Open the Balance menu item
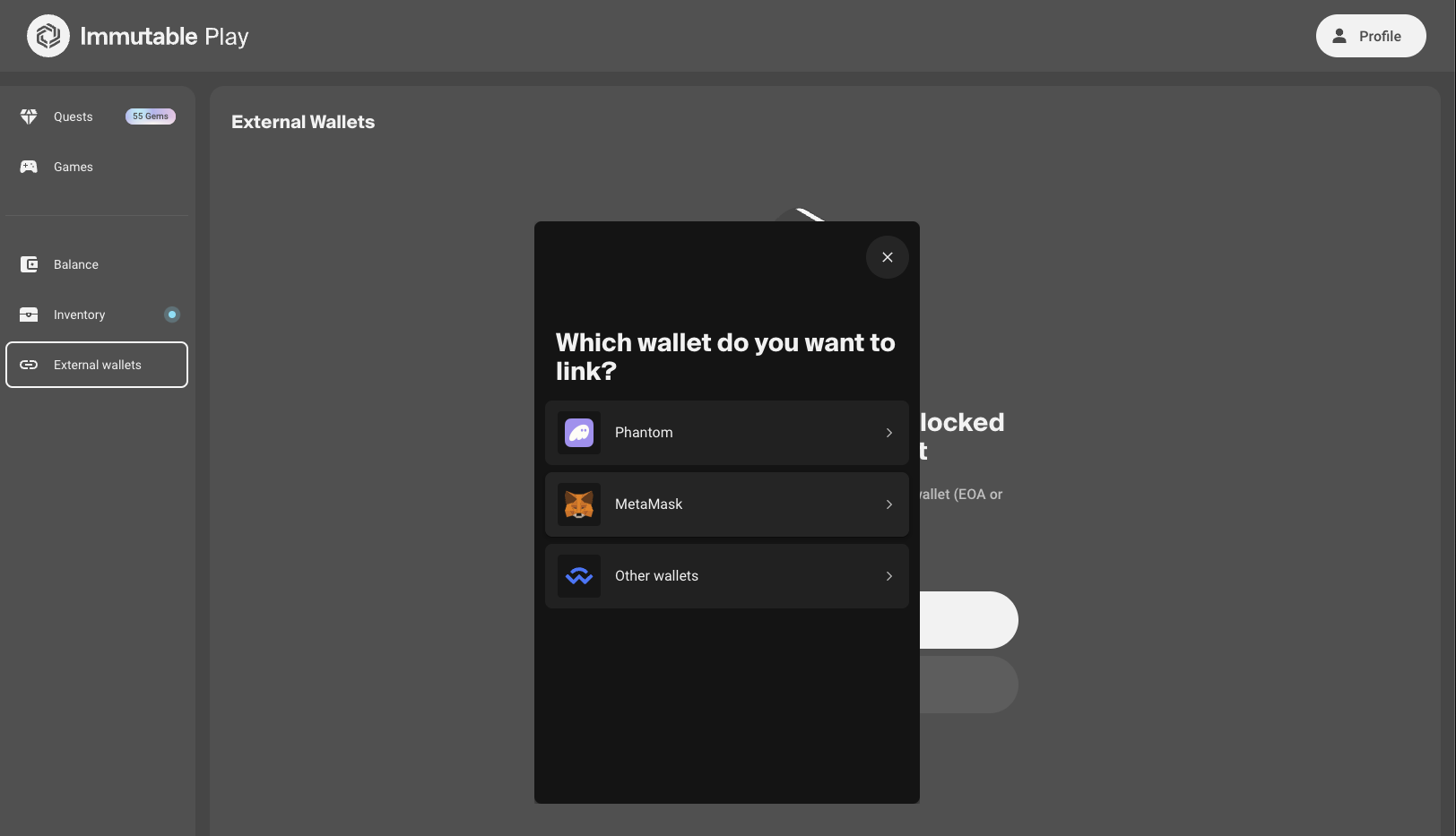 [97, 264]
